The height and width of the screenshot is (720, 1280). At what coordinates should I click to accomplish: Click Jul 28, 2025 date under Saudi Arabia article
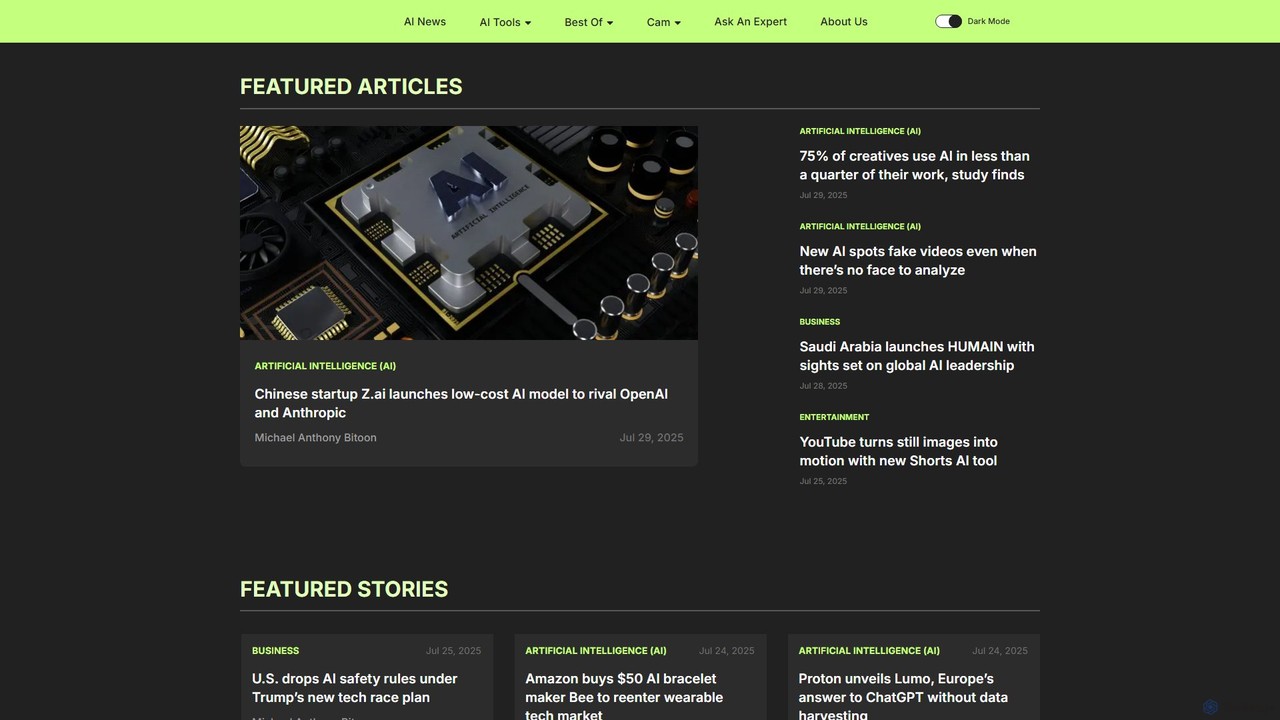(823, 386)
